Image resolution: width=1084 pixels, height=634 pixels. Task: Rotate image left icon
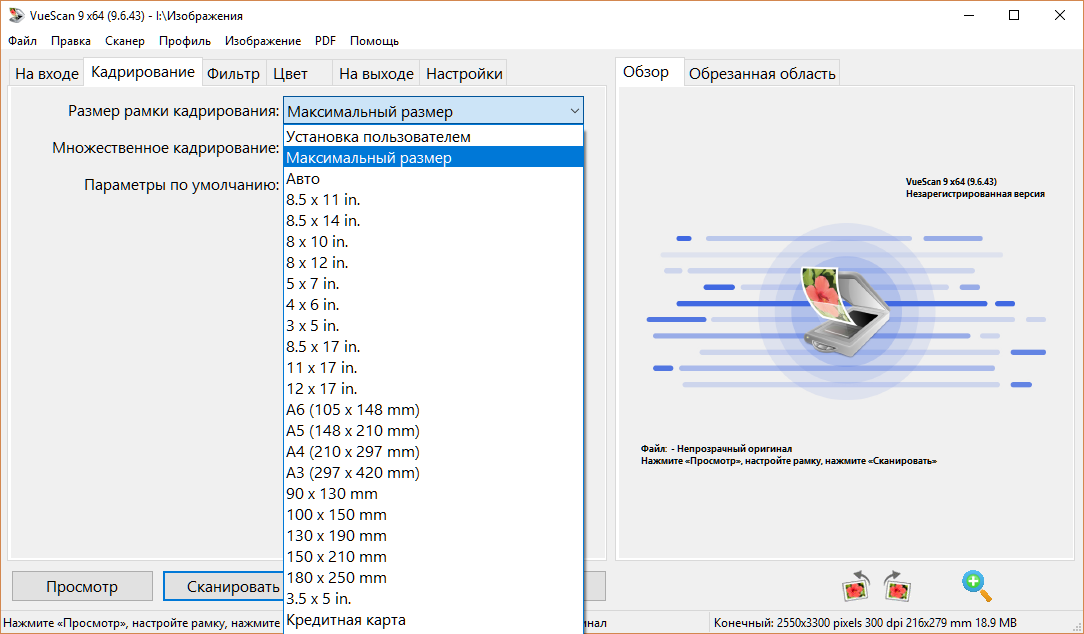point(856,586)
